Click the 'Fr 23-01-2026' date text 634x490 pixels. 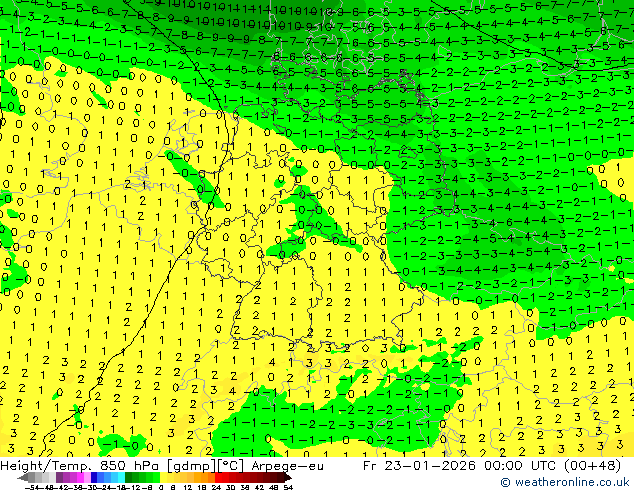(419, 466)
